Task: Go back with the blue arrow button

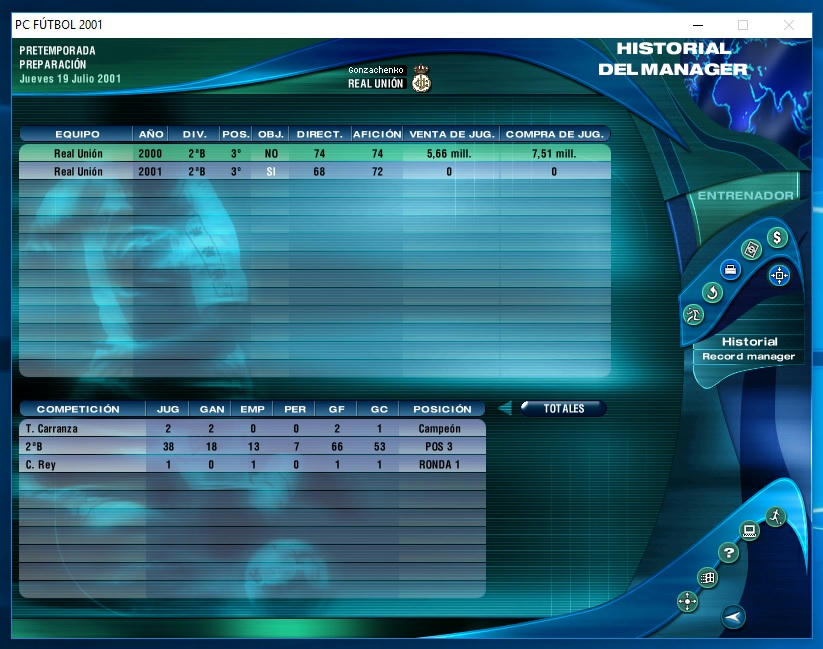Action: point(733,617)
